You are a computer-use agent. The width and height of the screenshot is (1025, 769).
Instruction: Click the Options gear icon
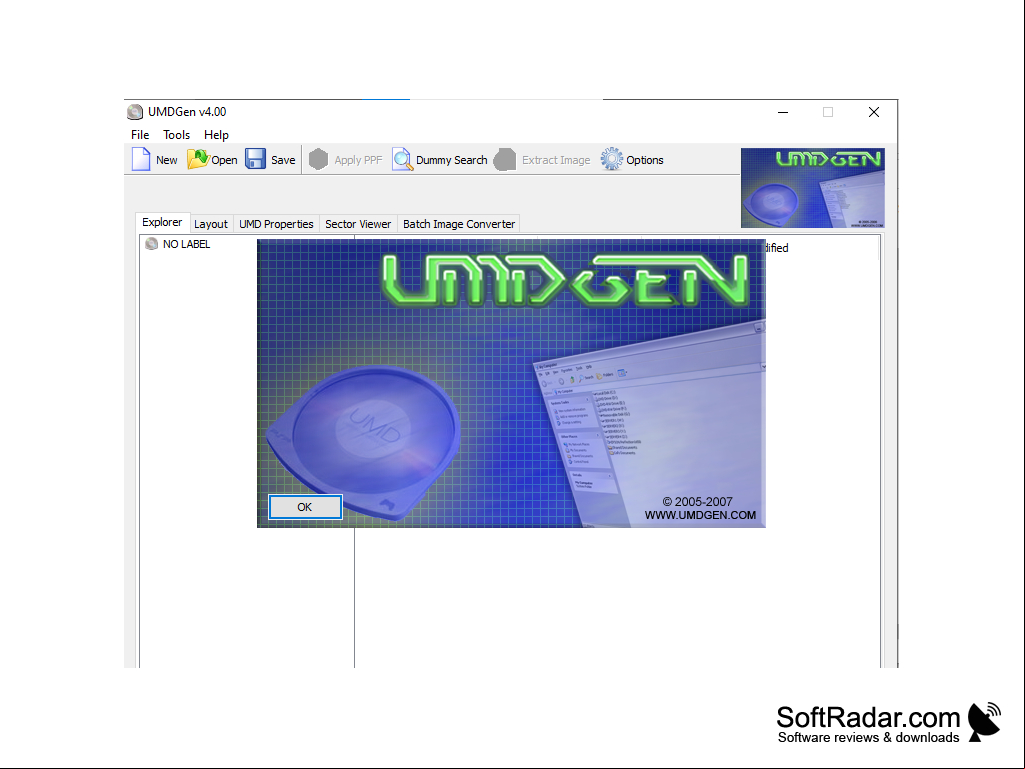(x=612, y=159)
